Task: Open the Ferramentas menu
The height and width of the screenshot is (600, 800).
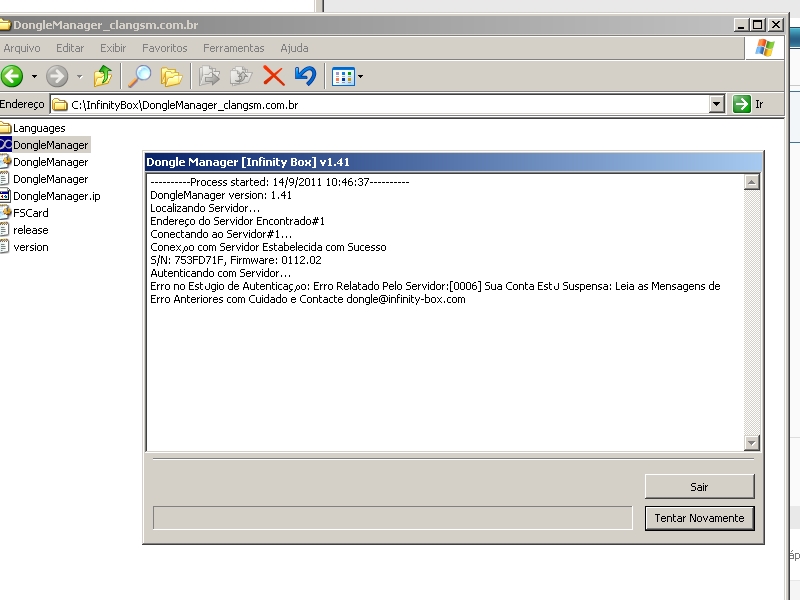Action: click(234, 48)
